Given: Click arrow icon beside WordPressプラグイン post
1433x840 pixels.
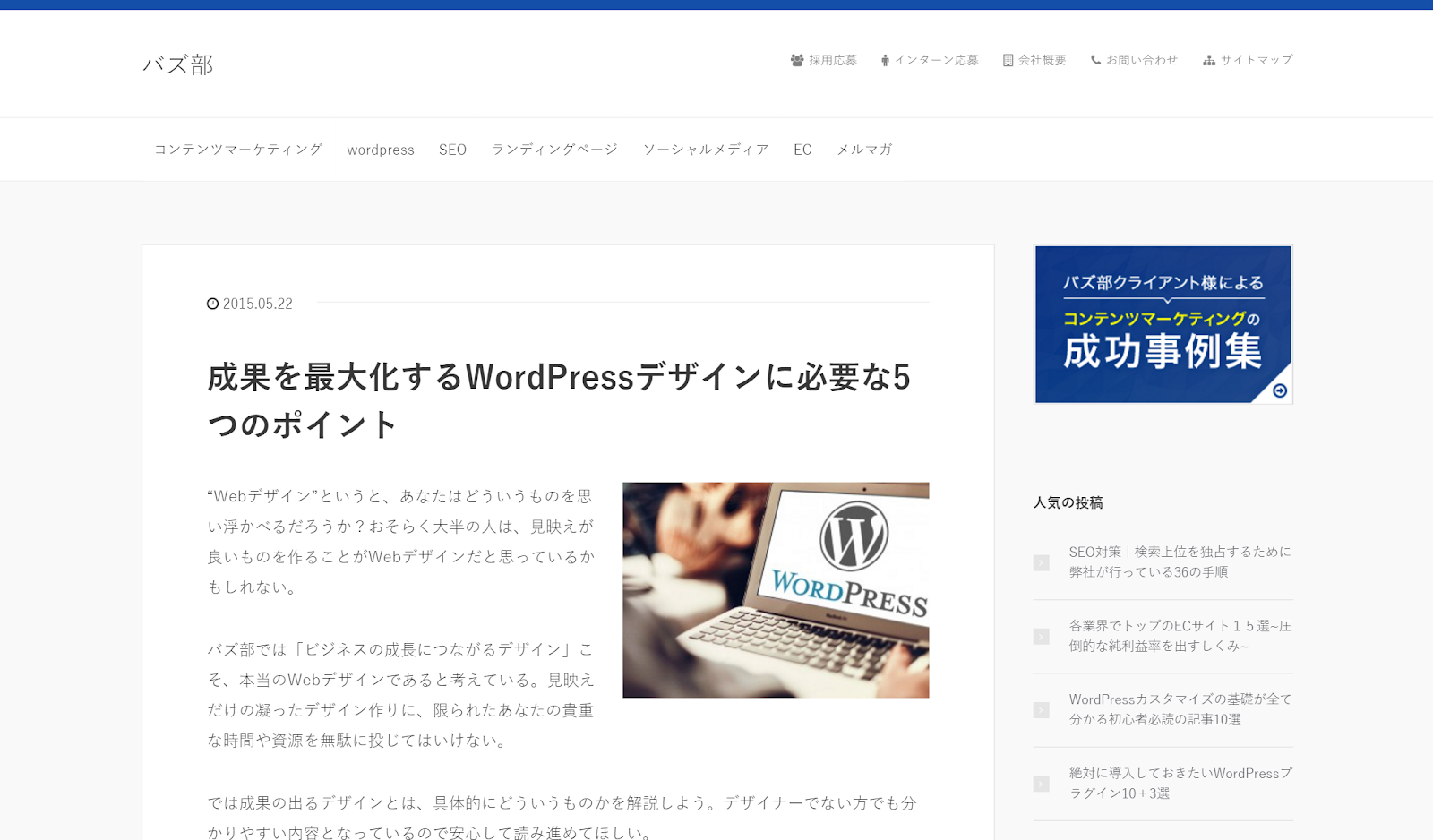Looking at the screenshot, I should click(x=1041, y=784).
